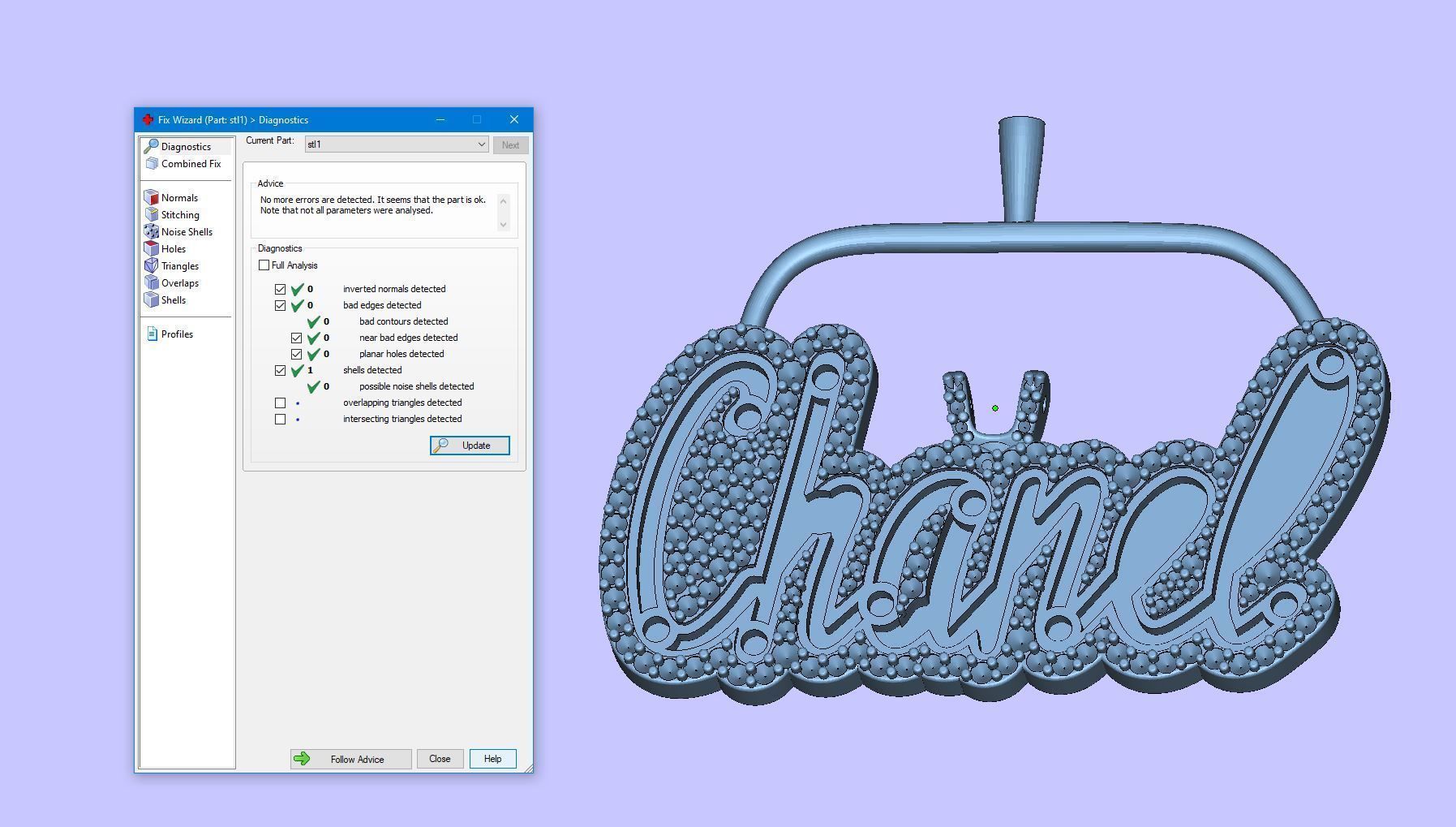Uncheck shells detection checkbox
This screenshot has height=827, width=1456.
(x=280, y=370)
